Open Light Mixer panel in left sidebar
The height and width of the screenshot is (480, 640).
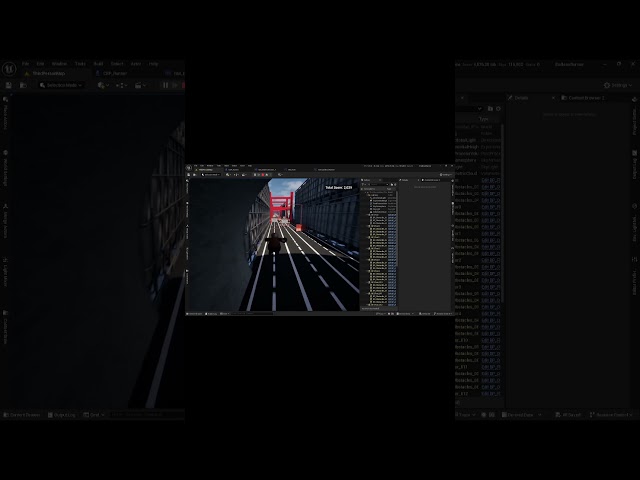click(5, 272)
